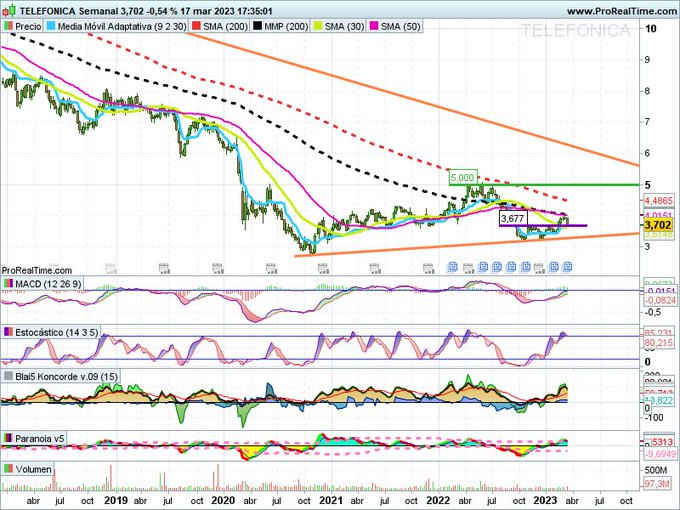This screenshot has width=680, height=510.
Task: Open the Estocástico (14 3 5) indicator label
Action: [x=51, y=333]
